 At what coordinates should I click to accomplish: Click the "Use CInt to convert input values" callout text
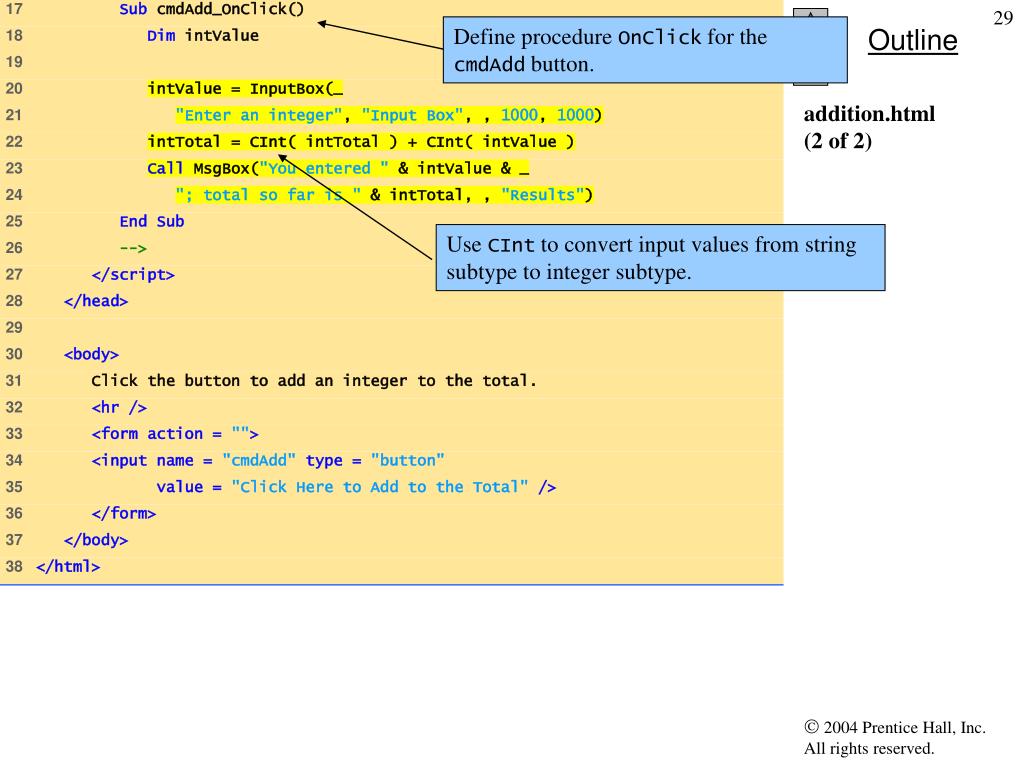651,258
